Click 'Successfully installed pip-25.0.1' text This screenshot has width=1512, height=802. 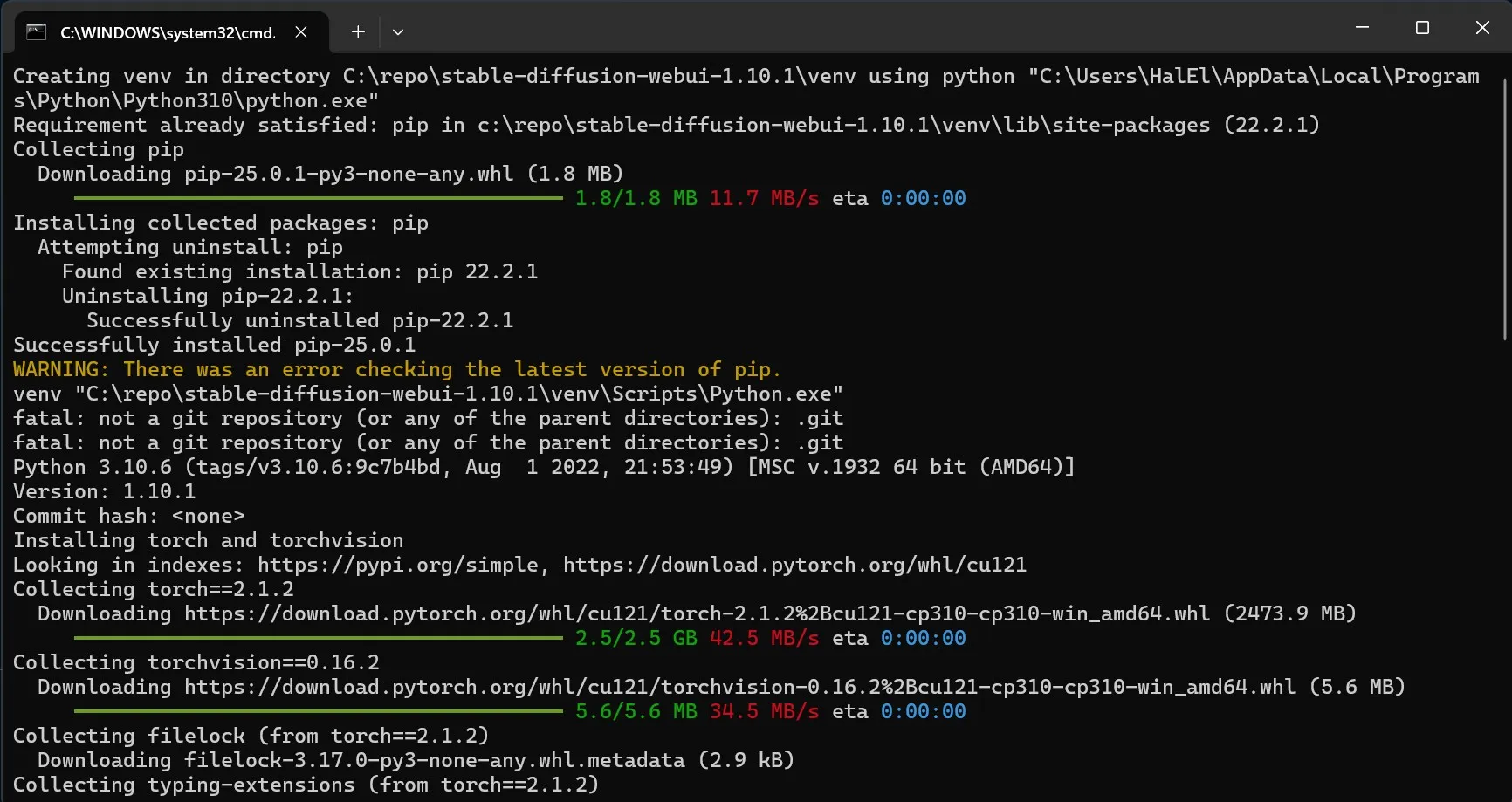pyautogui.click(x=214, y=345)
